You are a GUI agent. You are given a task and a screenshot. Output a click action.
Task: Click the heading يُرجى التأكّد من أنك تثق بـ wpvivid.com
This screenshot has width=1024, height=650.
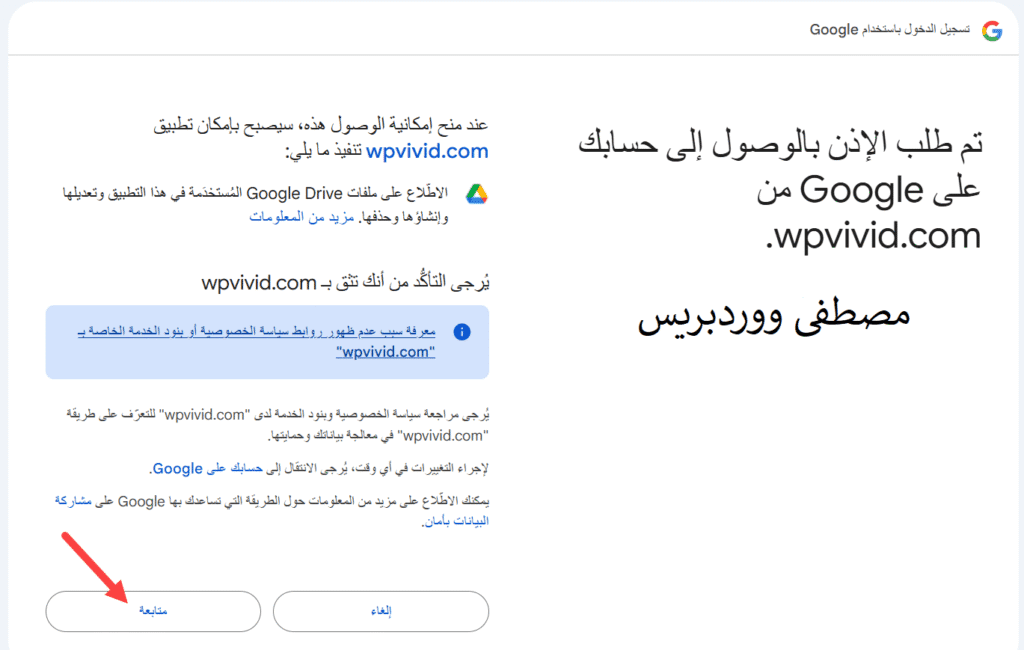345,283
